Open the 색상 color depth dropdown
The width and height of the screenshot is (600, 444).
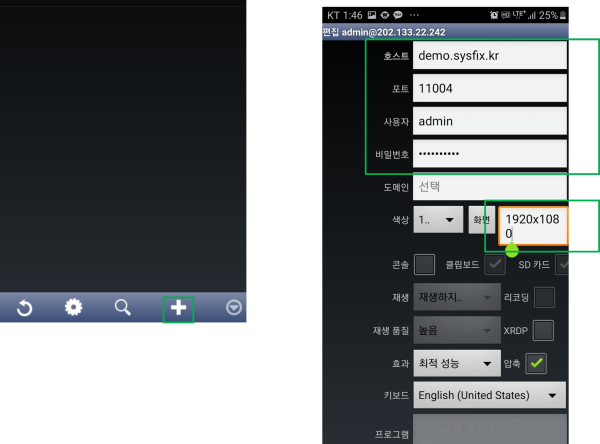point(437,219)
